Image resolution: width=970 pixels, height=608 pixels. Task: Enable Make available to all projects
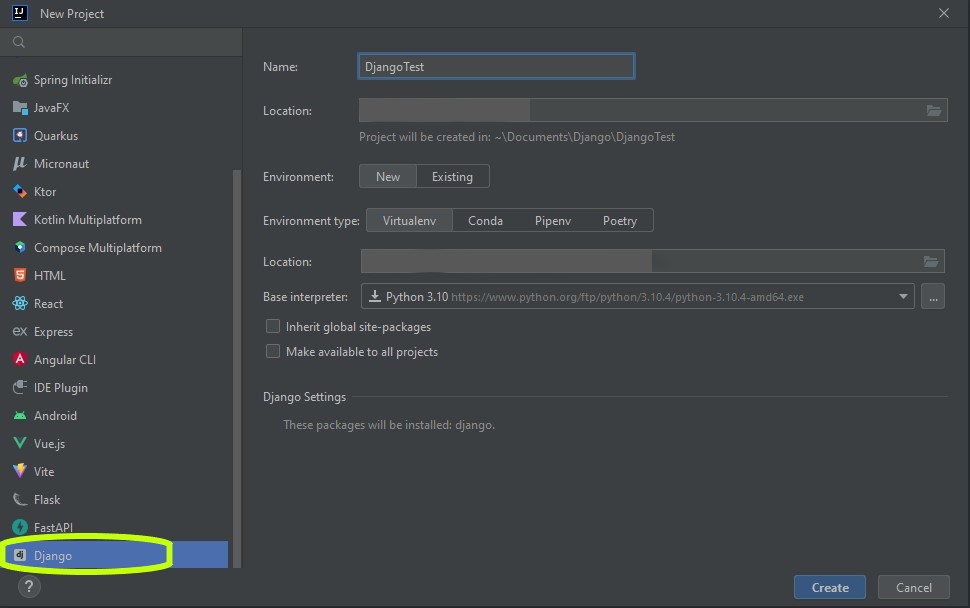[x=273, y=351]
